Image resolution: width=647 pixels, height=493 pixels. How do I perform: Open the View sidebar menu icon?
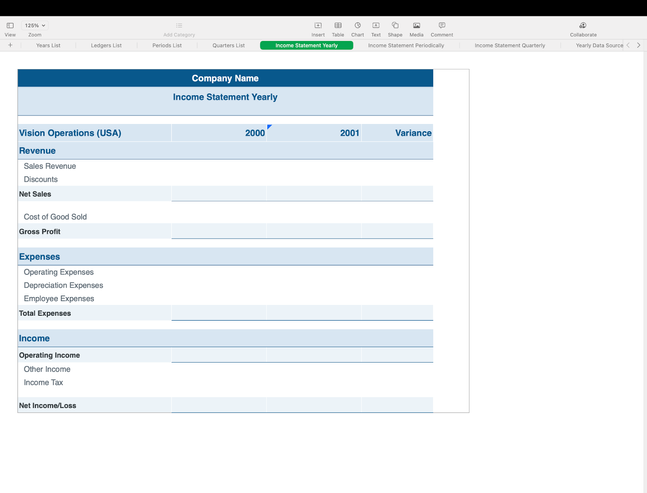(x=10, y=25)
